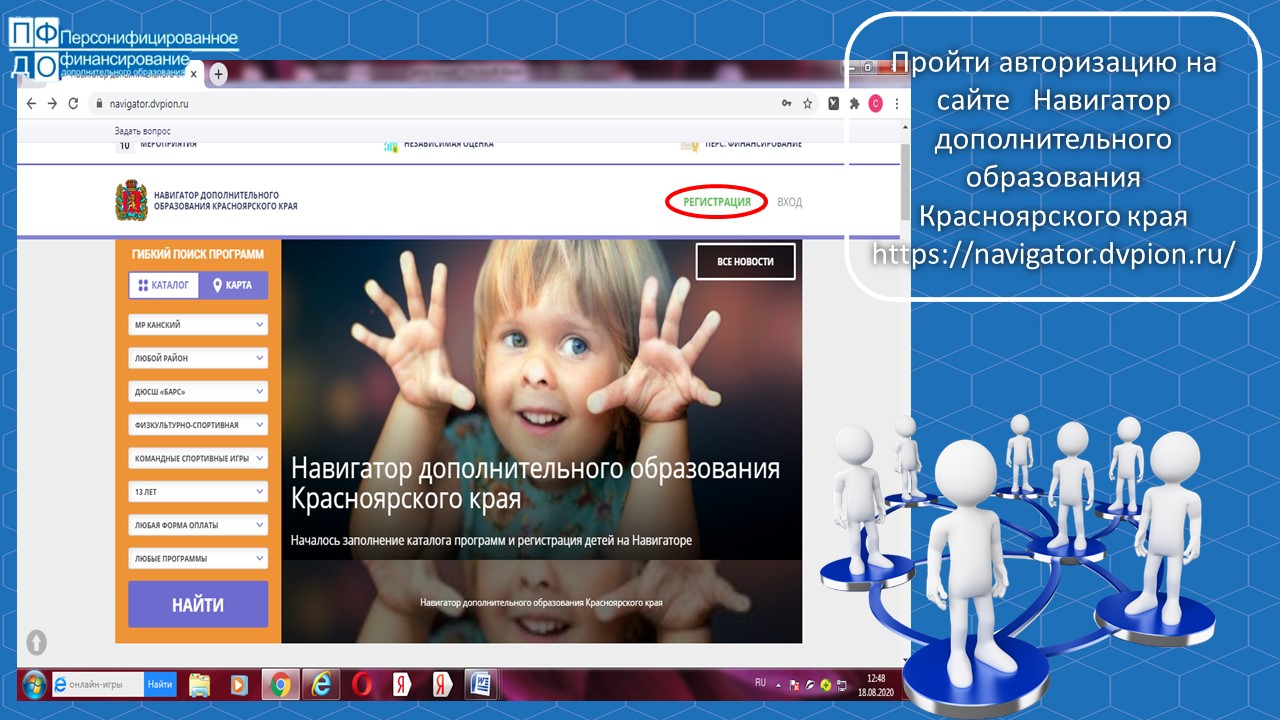Screen dimensions: 1280x720
Task: Click the 'Все новости' button
Action: tap(746, 261)
